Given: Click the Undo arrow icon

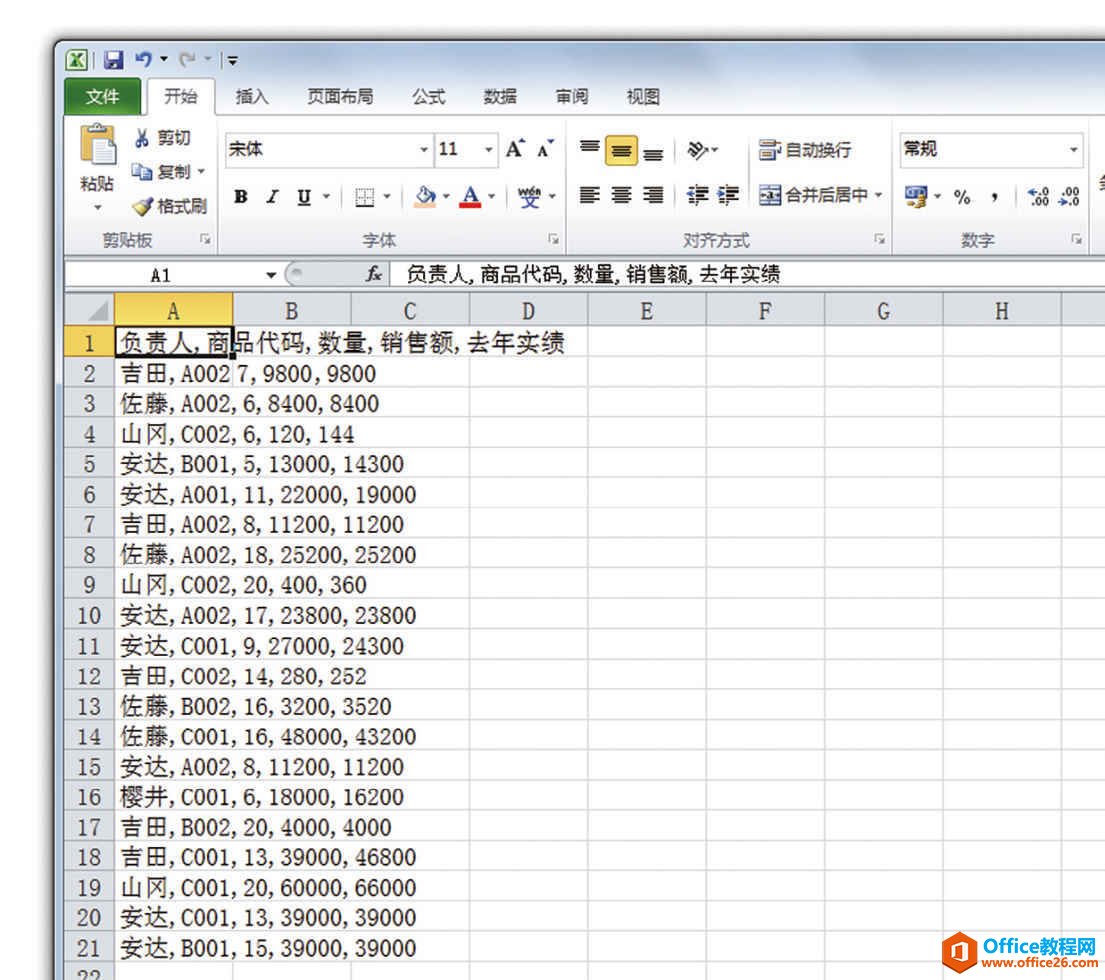Looking at the screenshot, I should (x=144, y=60).
